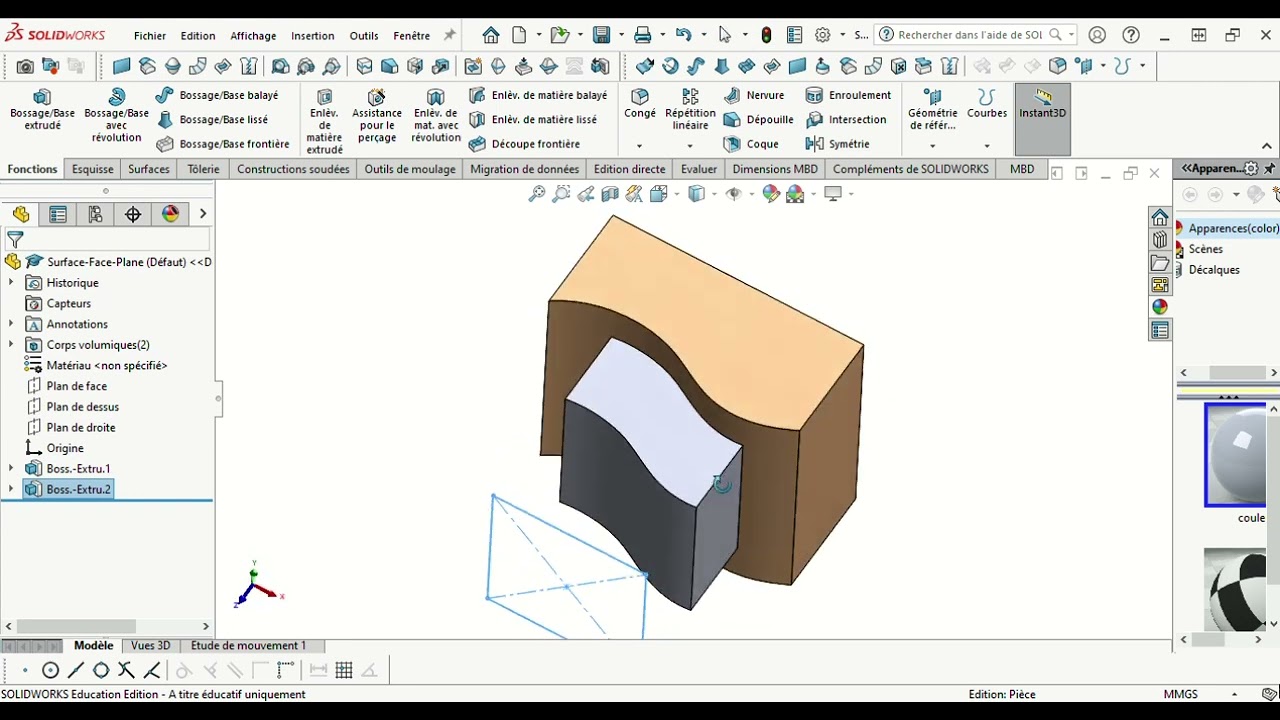
Task: Click the DisplayManager tab icon
Action: (x=170, y=214)
